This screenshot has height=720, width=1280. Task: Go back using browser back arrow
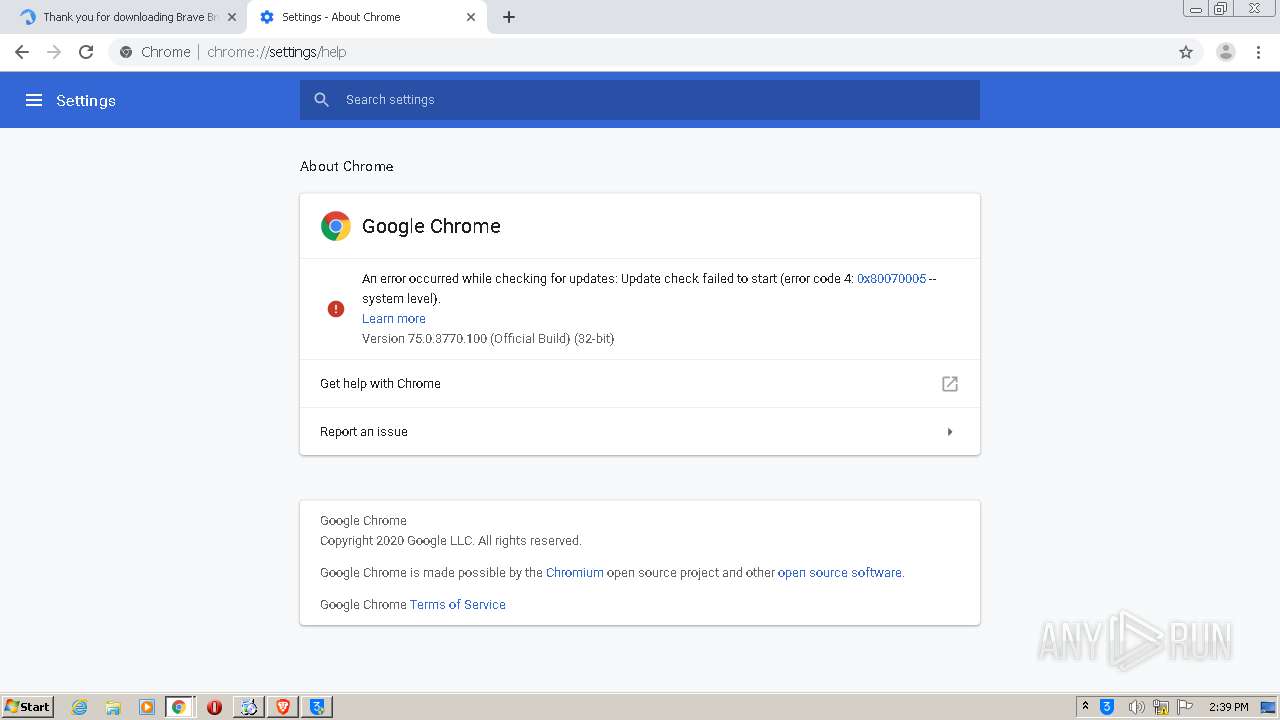22,52
